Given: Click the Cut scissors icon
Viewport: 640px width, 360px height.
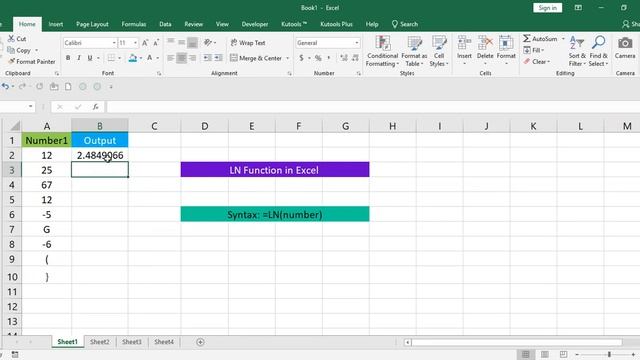Looking at the screenshot, I should click(11, 39).
